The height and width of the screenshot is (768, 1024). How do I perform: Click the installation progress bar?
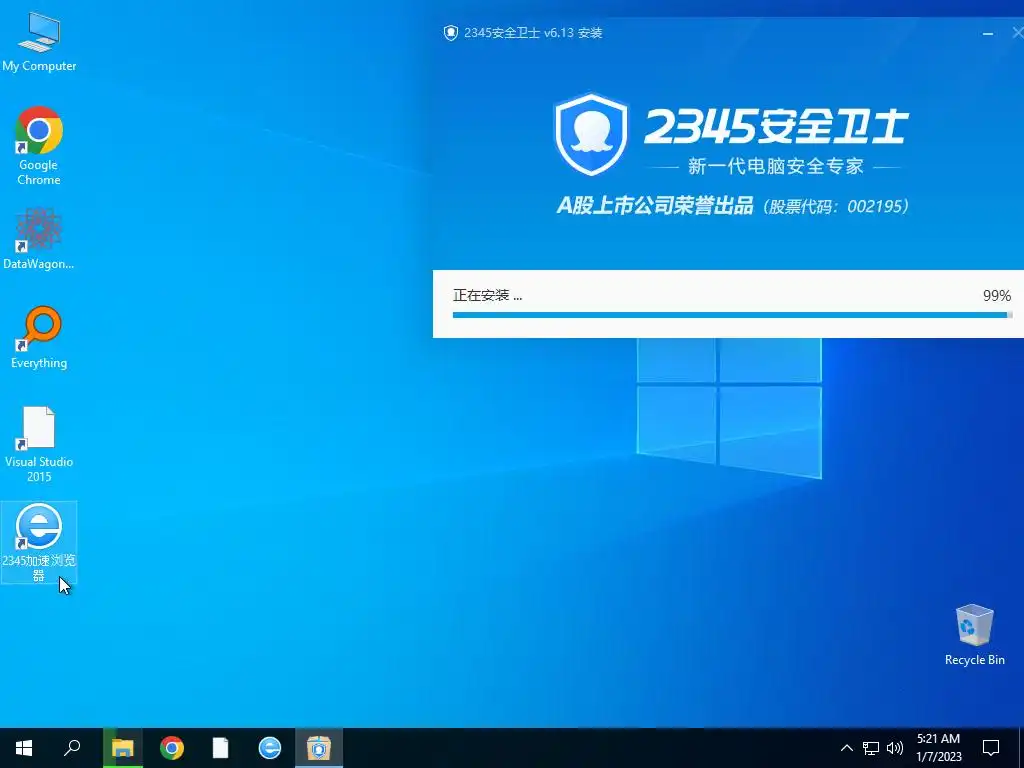(732, 315)
